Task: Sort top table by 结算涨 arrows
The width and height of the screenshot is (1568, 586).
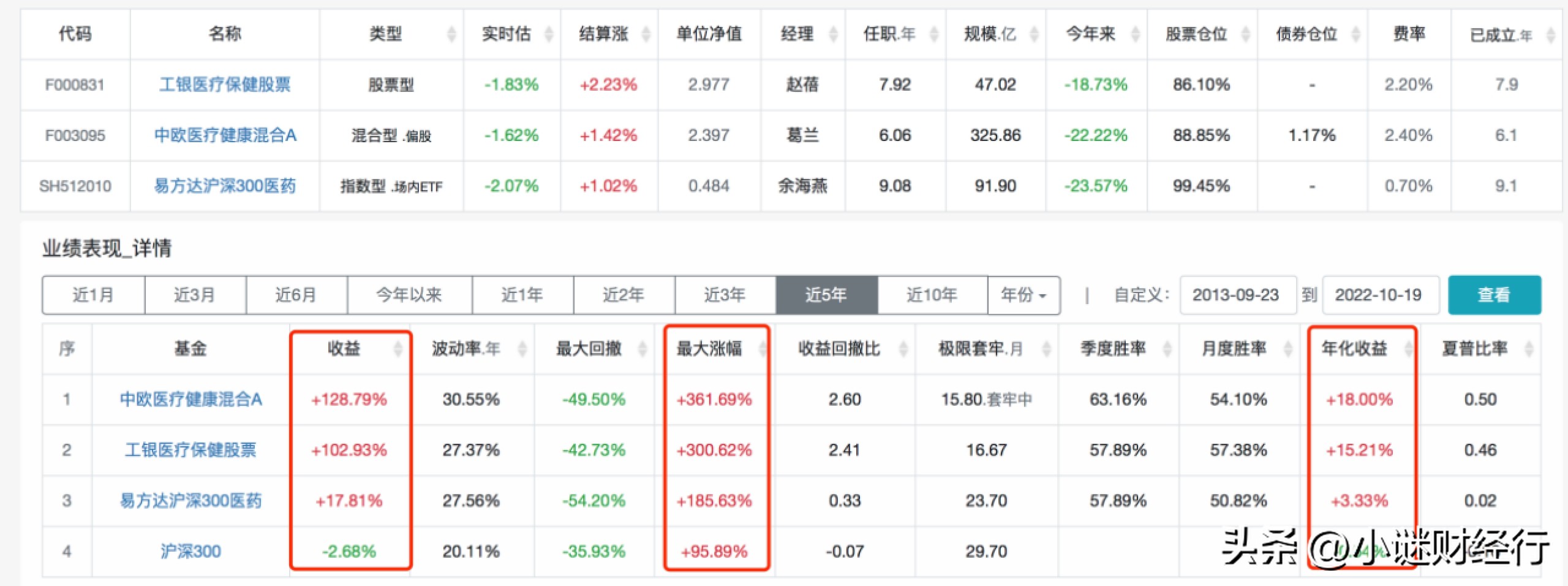Action: [x=646, y=34]
